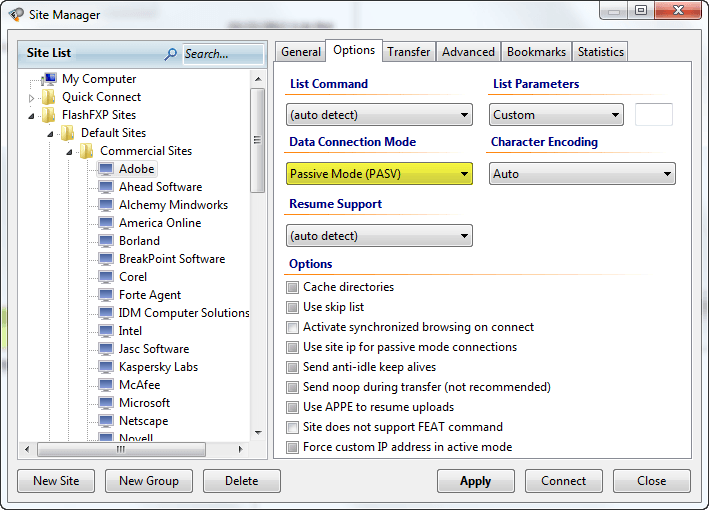Click the America Online site icon
Viewport: 709px width, 510px height.
pyautogui.click(x=106, y=223)
